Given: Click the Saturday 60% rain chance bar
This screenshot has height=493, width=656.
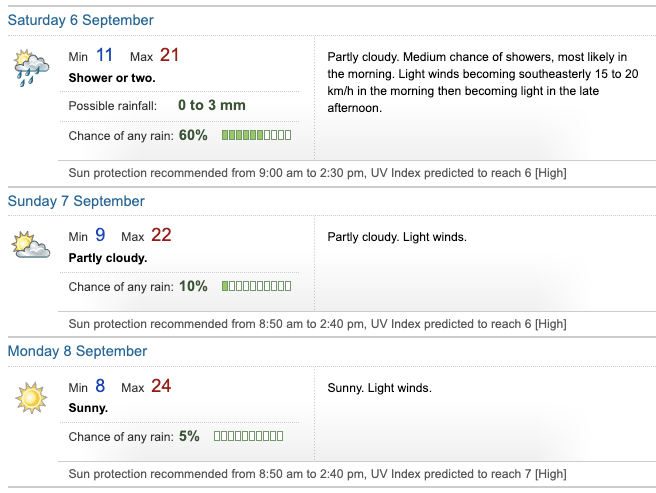Looking at the screenshot, I should point(256,135).
